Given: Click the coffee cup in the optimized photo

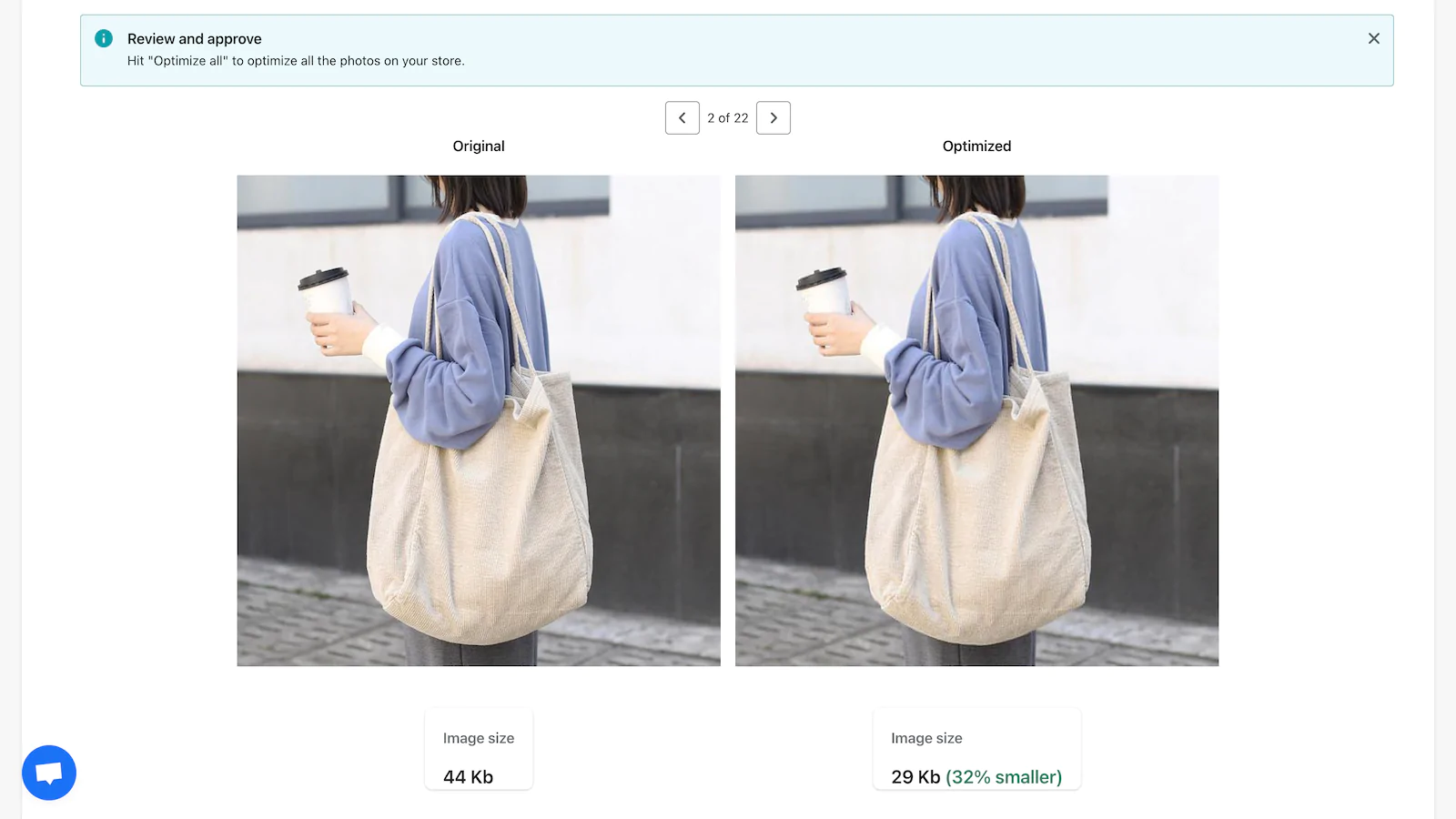Looking at the screenshot, I should (x=824, y=291).
